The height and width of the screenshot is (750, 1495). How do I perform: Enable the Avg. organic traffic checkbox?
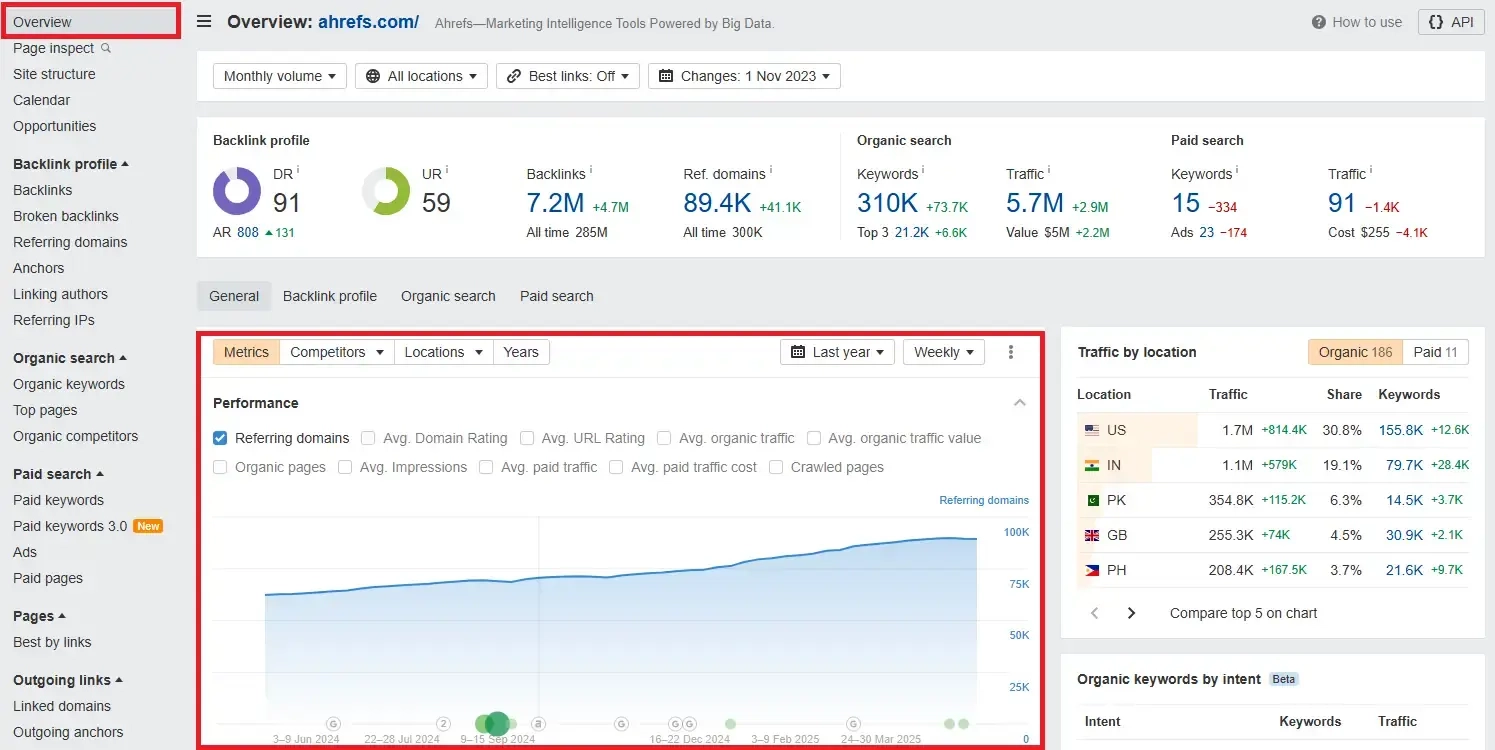coord(664,438)
